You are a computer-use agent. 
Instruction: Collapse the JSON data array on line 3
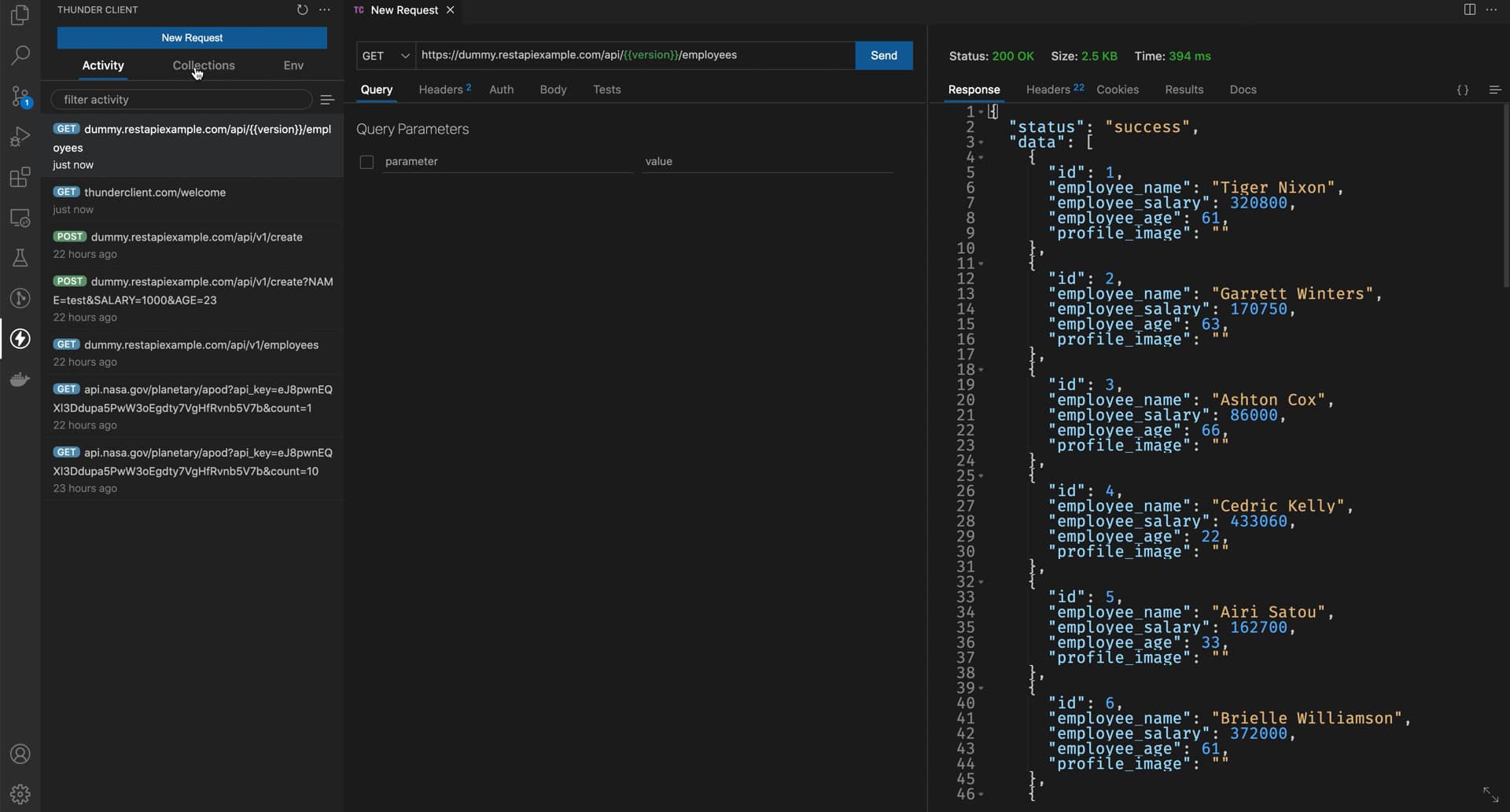click(981, 141)
